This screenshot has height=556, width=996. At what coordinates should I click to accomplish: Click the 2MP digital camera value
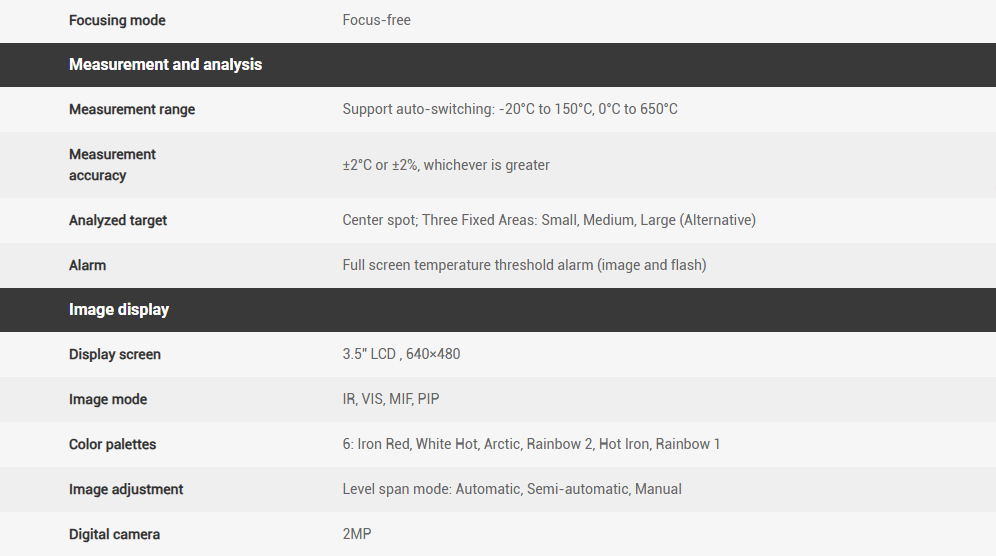[x=356, y=534]
